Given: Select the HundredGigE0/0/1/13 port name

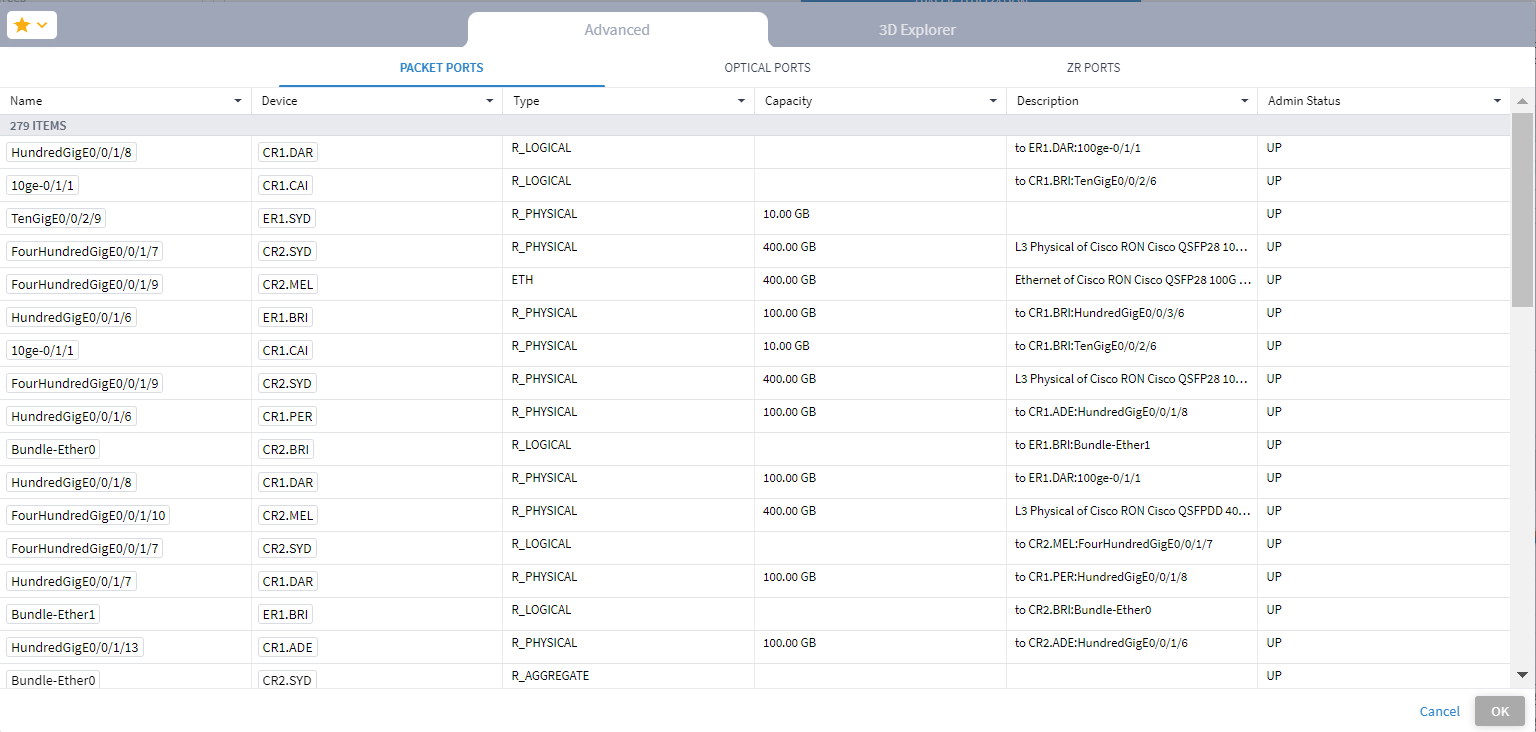Looking at the screenshot, I should click(75, 647).
